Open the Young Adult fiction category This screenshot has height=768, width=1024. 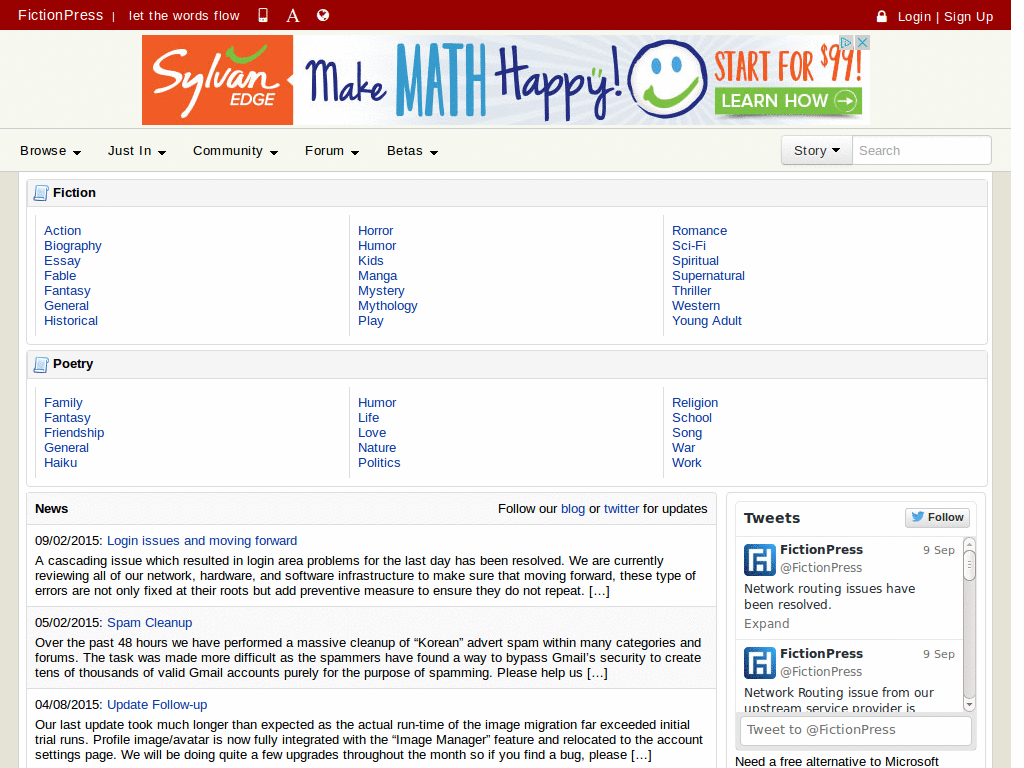707,321
